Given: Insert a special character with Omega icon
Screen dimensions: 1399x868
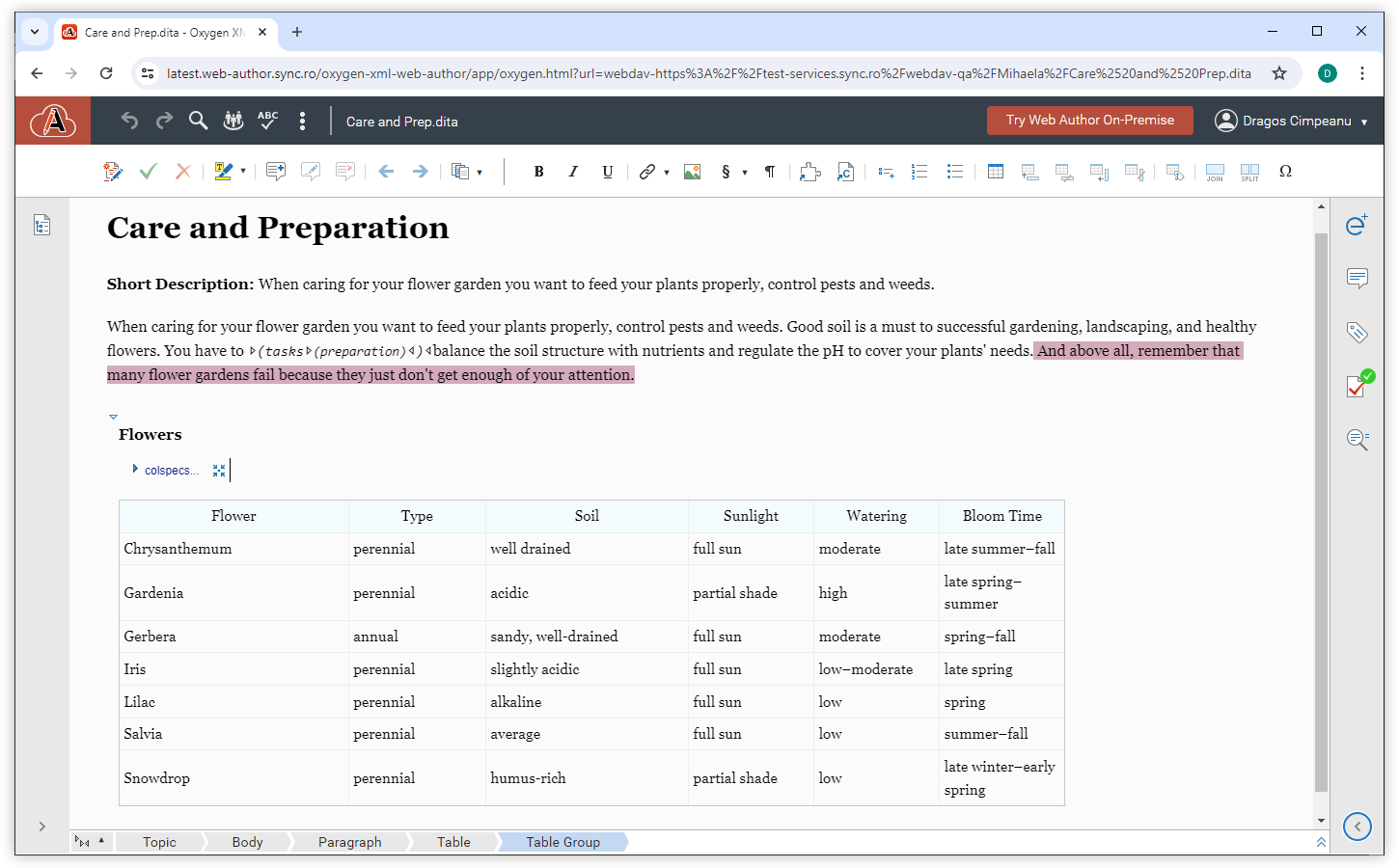Looking at the screenshot, I should 1285,172.
